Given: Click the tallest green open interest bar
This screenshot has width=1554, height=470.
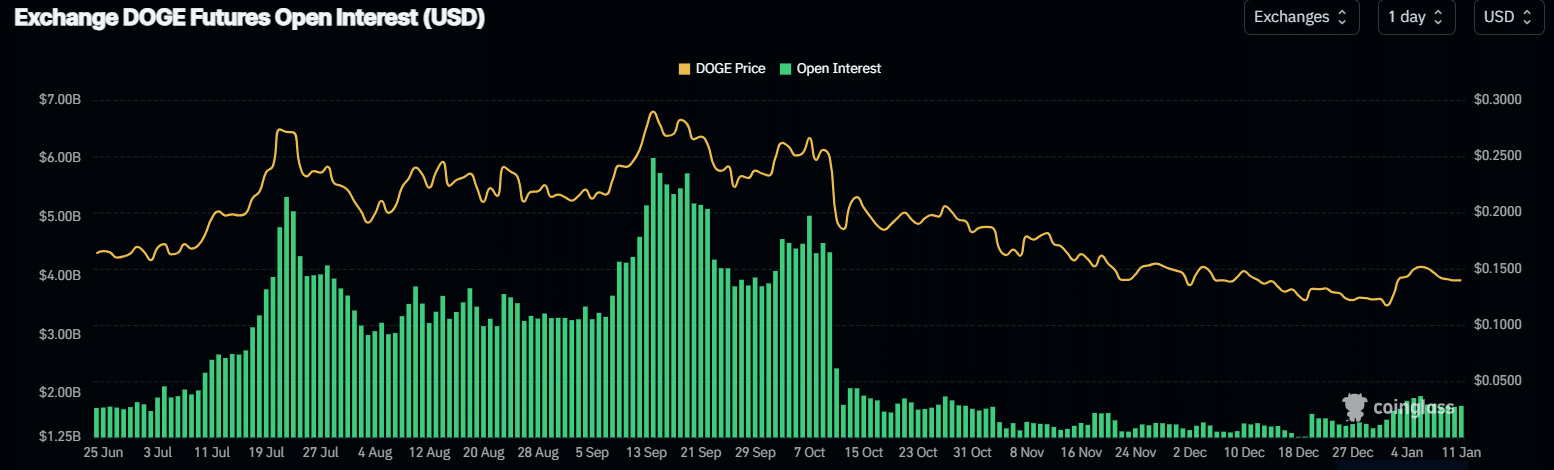Looking at the screenshot, I should click(653, 298).
